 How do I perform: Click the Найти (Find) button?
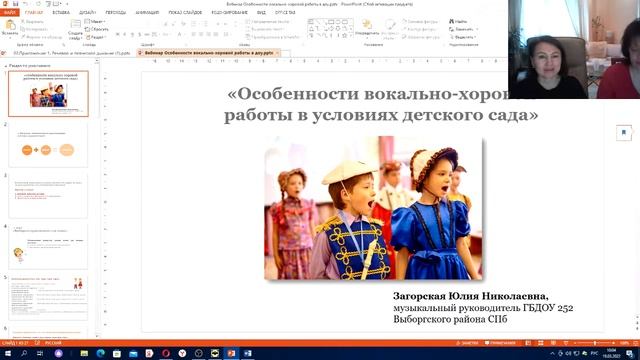(x=458, y=21)
